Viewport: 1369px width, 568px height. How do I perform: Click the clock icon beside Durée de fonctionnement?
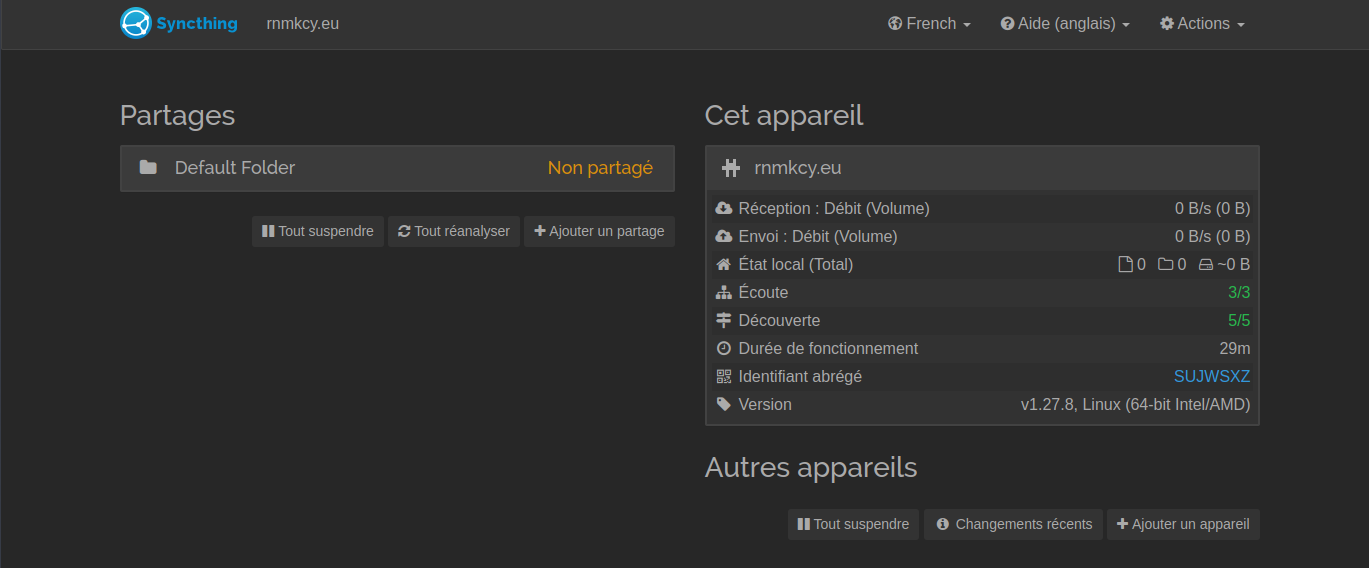pyautogui.click(x=724, y=349)
